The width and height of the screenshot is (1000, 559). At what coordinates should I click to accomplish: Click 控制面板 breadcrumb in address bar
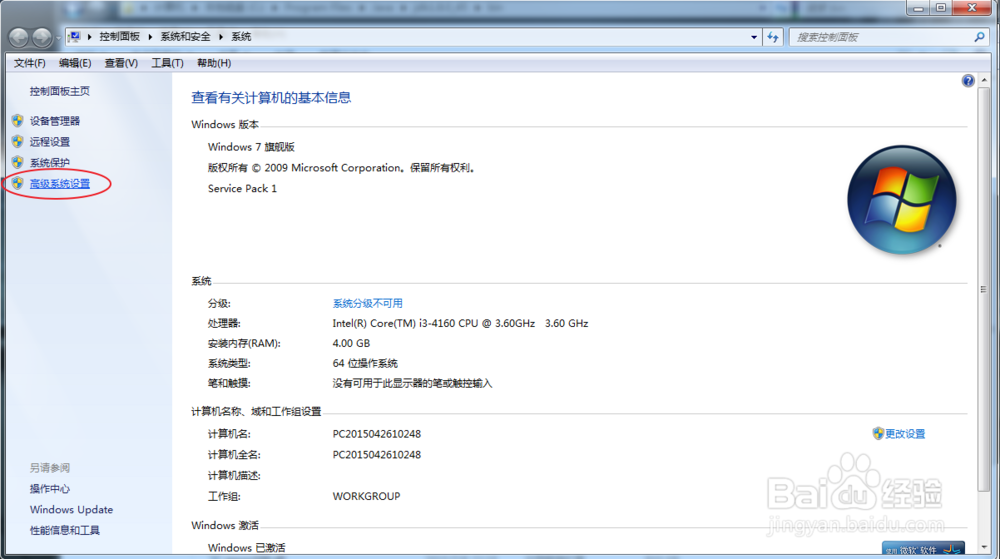tap(119, 37)
